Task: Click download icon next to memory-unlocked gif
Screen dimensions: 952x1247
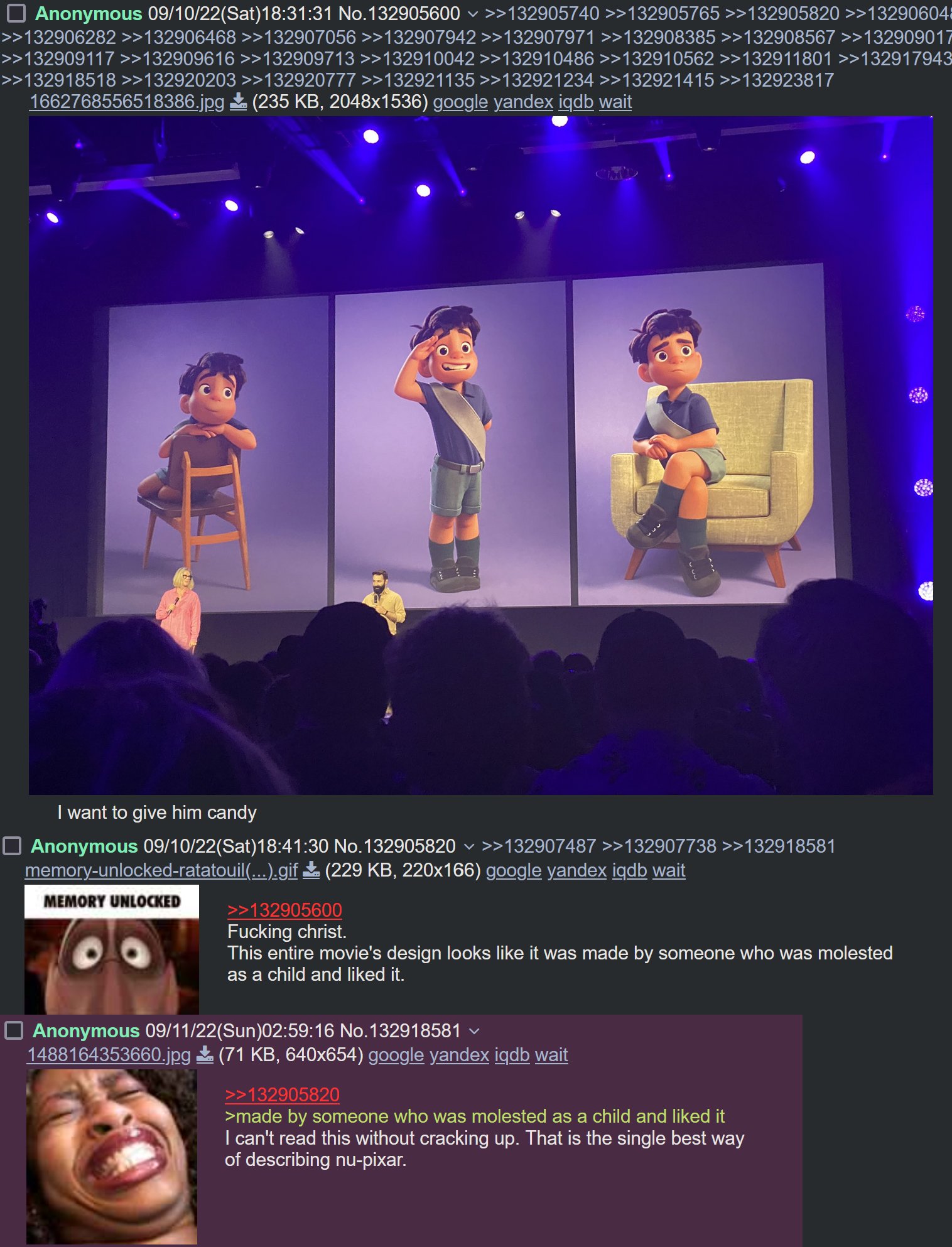Action: coord(311,870)
